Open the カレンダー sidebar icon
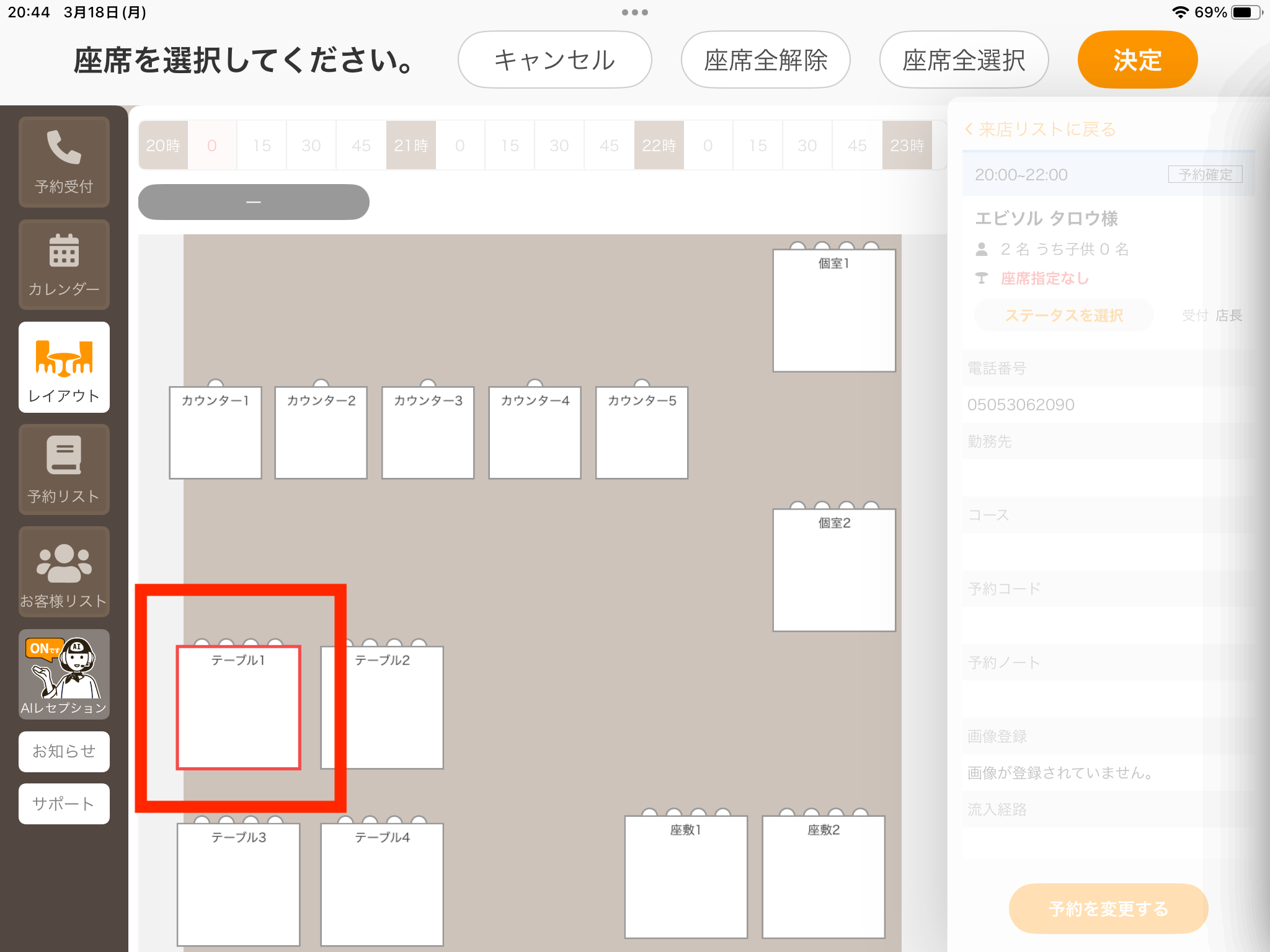This screenshot has width=1270, height=952. tap(64, 264)
